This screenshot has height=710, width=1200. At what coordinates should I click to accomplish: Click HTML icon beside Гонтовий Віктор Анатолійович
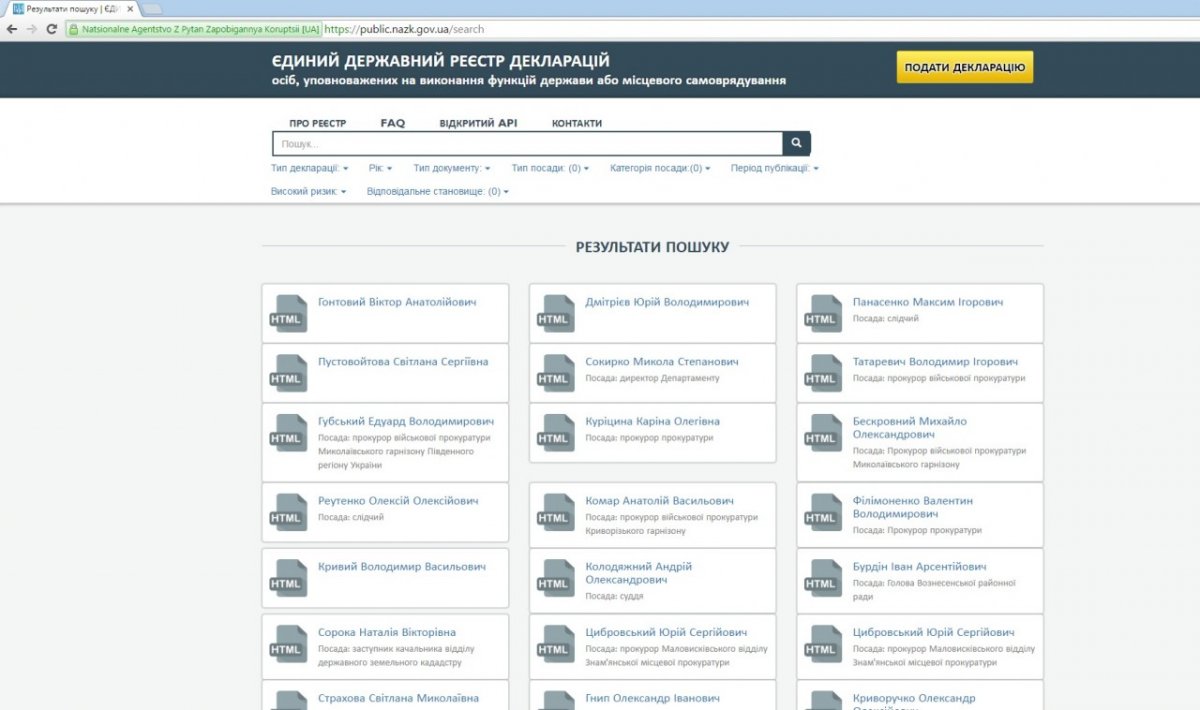[287, 313]
